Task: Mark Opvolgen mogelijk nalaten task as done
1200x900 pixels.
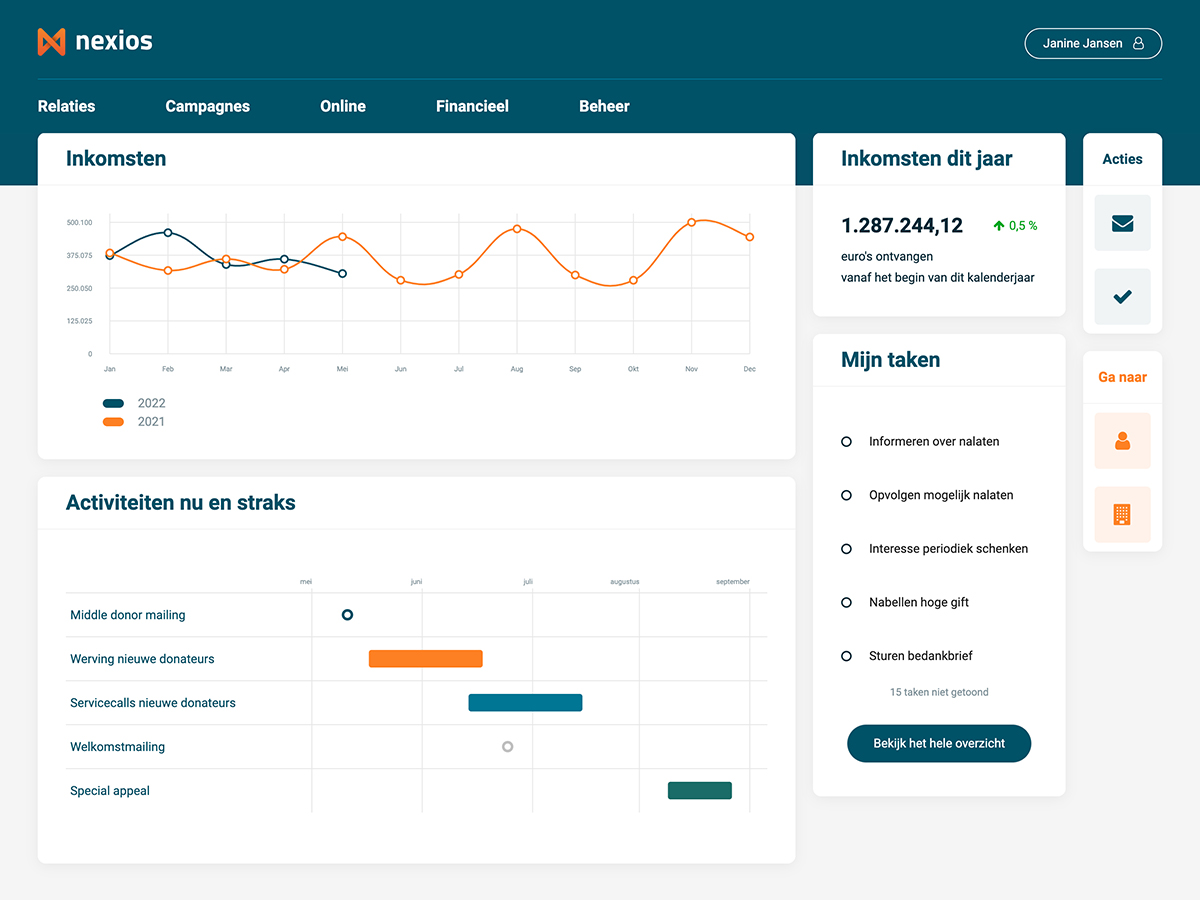Action: (846, 495)
